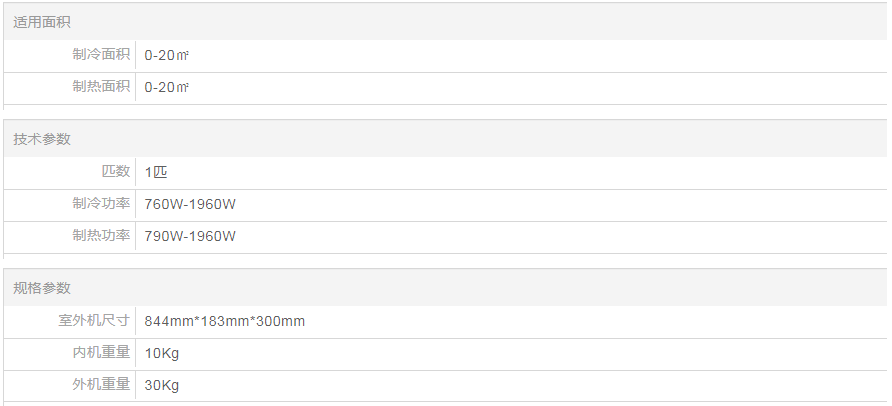Click the 760W-1960W value
The height and width of the screenshot is (406, 892).
[x=190, y=205]
